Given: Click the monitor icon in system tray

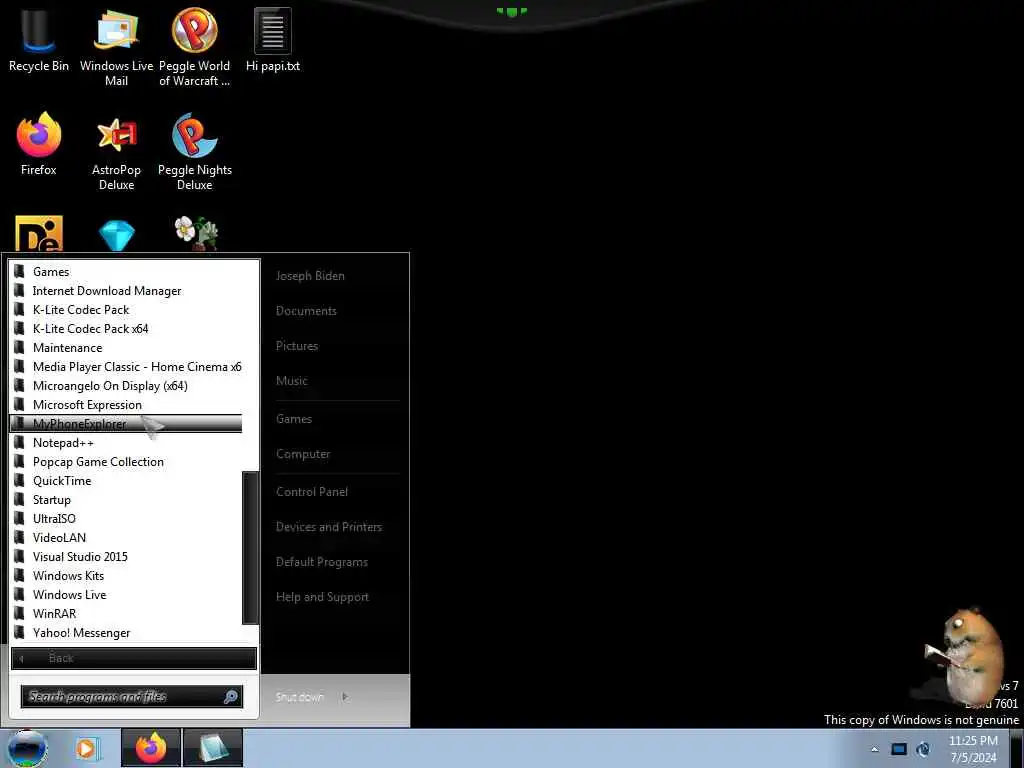Looking at the screenshot, I should click(899, 749).
